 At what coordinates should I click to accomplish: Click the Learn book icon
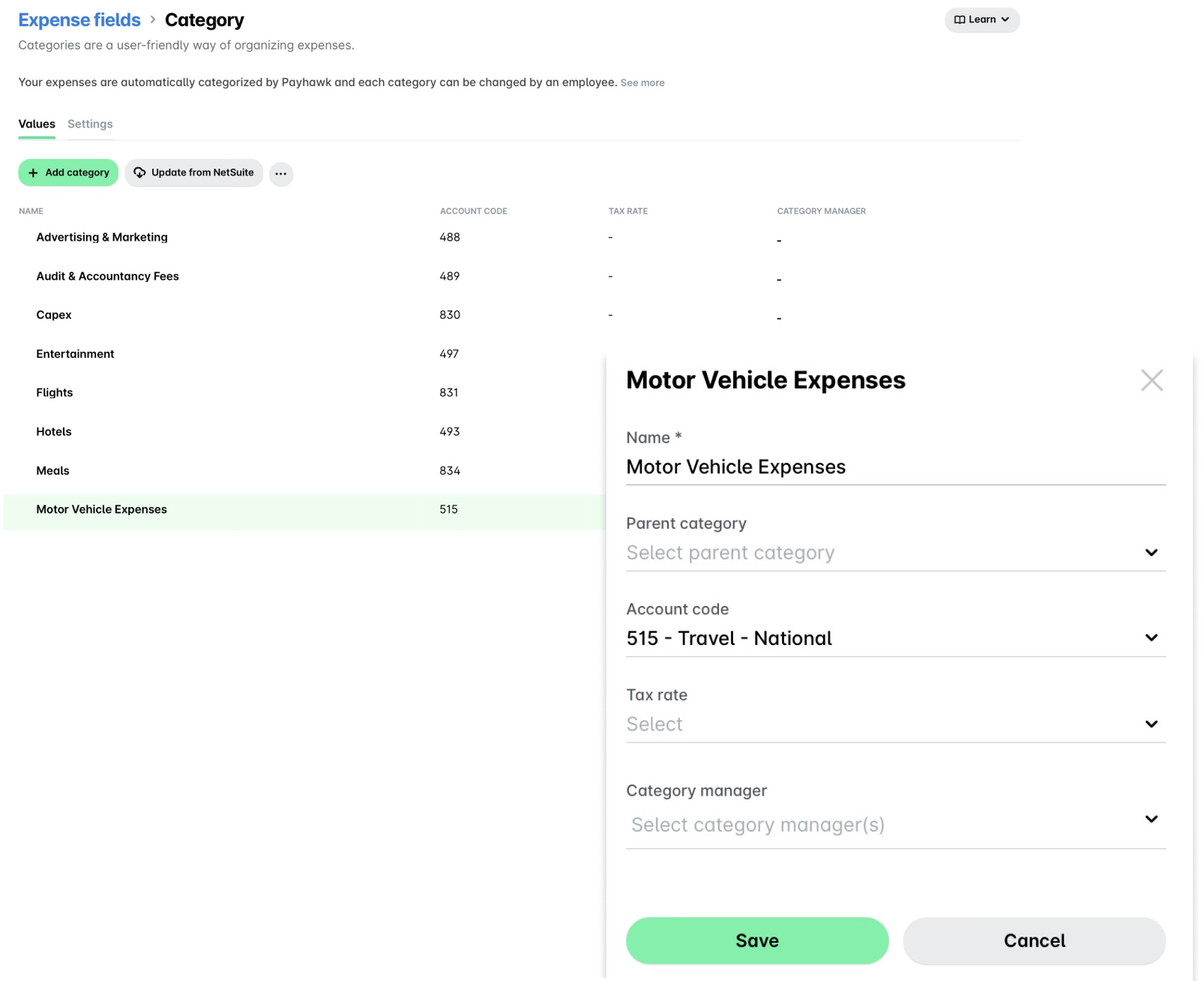[960, 19]
